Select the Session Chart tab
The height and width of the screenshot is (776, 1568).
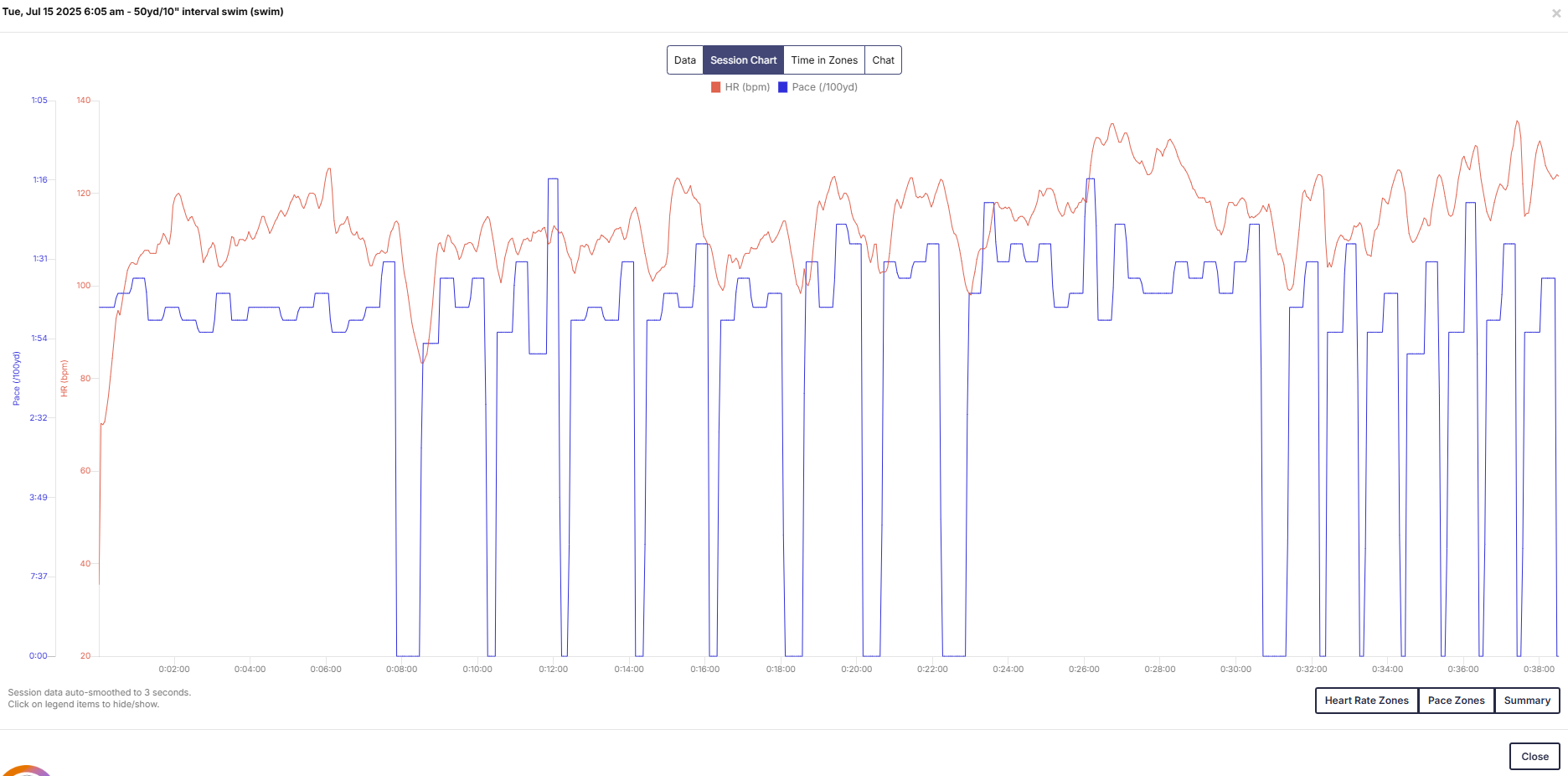pyautogui.click(x=743, y=60)
